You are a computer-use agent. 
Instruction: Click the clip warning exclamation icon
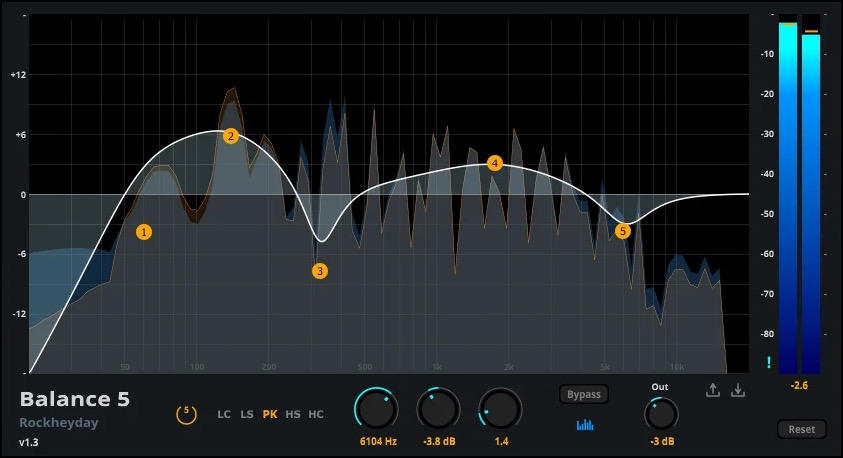(769, 362)
